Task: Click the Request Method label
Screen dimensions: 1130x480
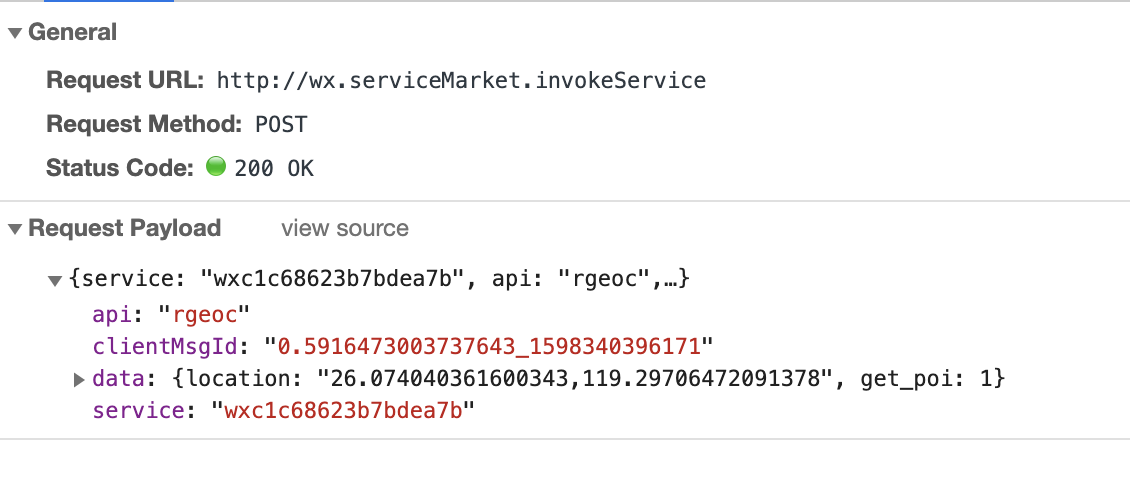Action: point(143,125)
